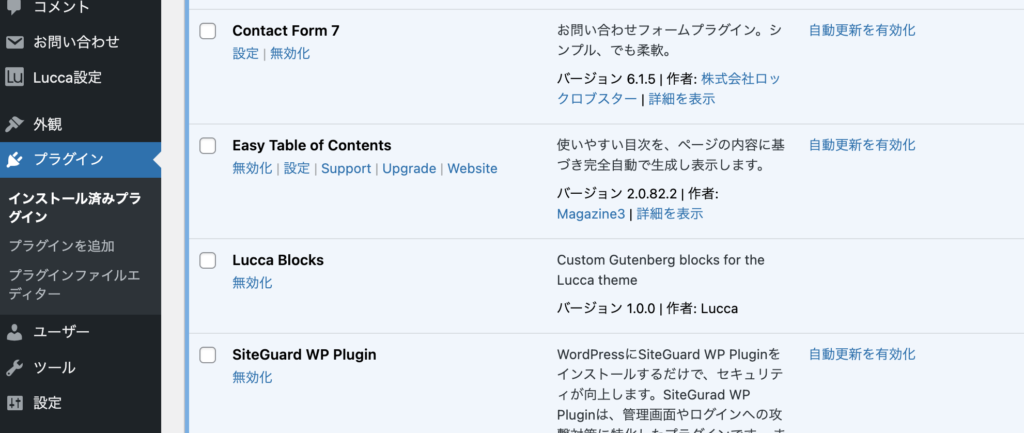The image size is (1024, 433).
Task: Click the Upgrade link for Easy Table of Contents
Action: [409, 169]
